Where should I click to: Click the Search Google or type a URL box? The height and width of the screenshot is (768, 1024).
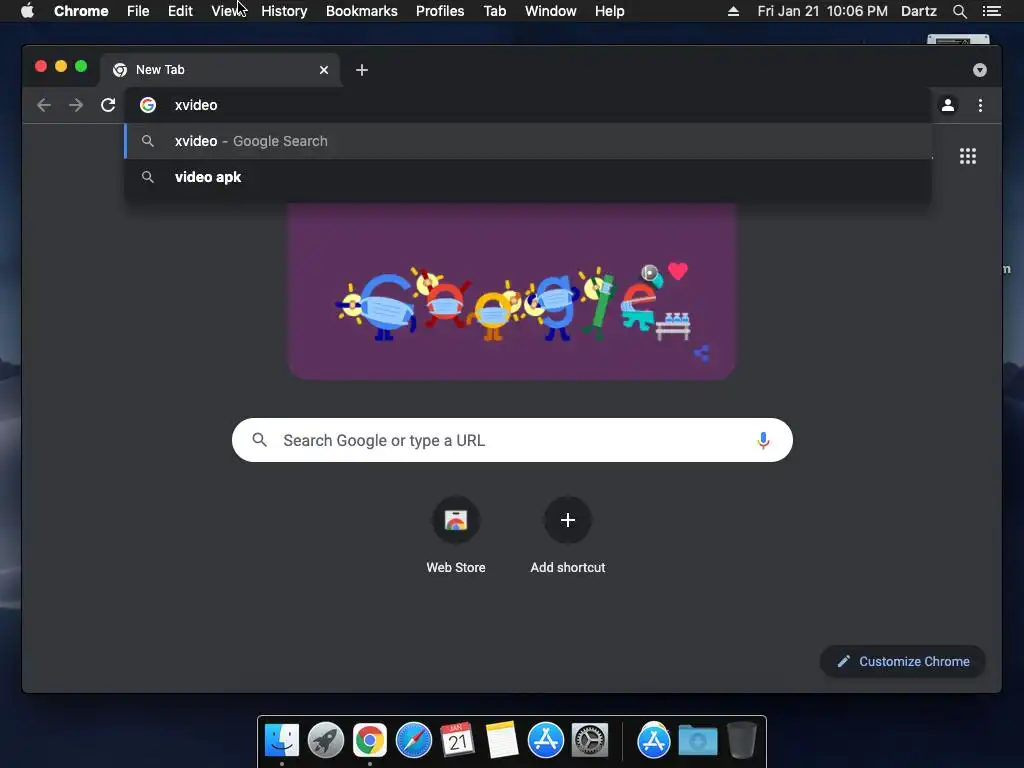(512, 440)
